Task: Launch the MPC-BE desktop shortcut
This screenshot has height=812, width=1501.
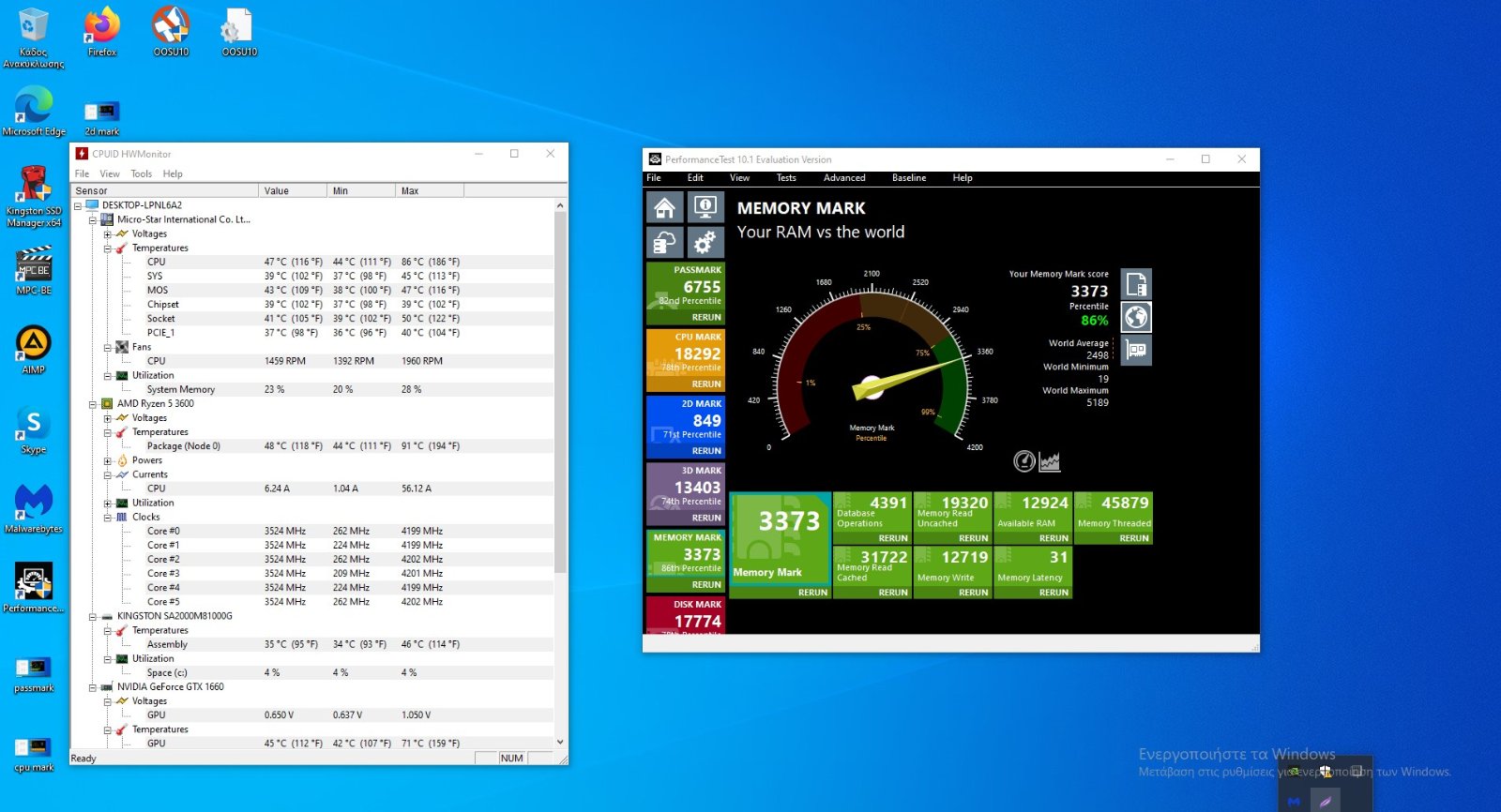Action: (x=34, y=270)
